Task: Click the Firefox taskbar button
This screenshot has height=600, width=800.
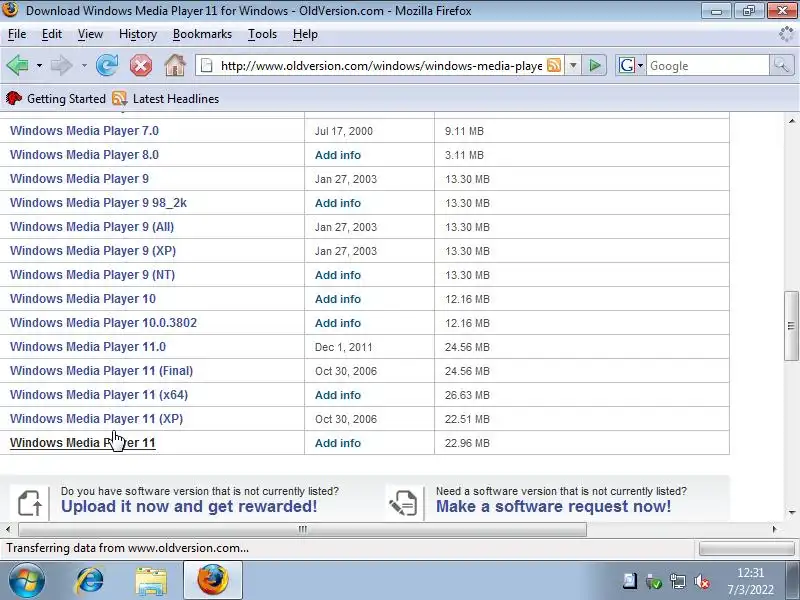Action: (x=213, y=580)
